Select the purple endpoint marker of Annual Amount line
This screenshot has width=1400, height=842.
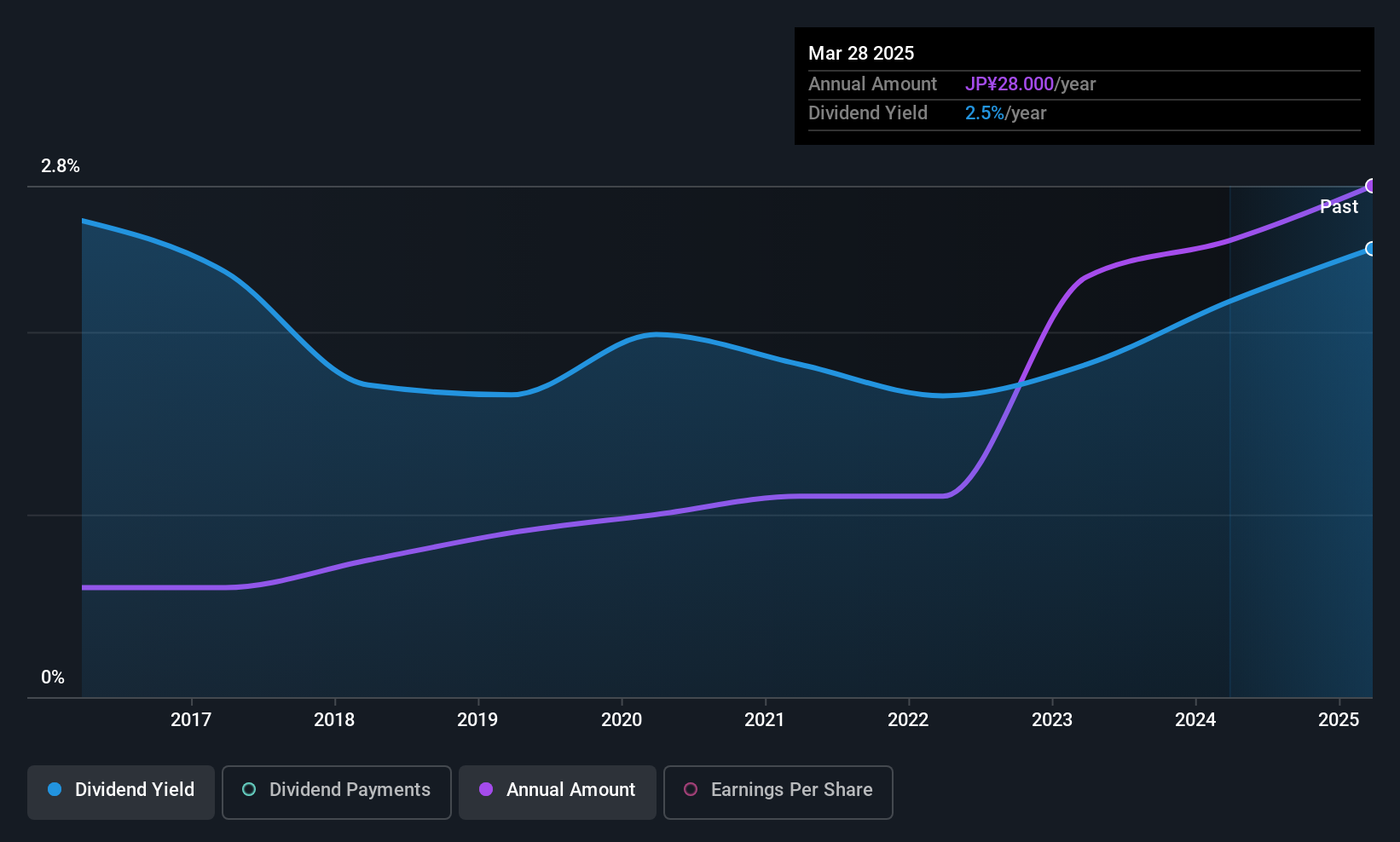point(1371,186)
